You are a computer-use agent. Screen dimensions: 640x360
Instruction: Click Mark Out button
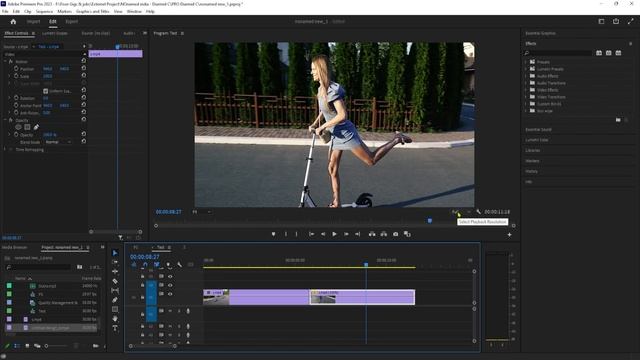point(297,234)
